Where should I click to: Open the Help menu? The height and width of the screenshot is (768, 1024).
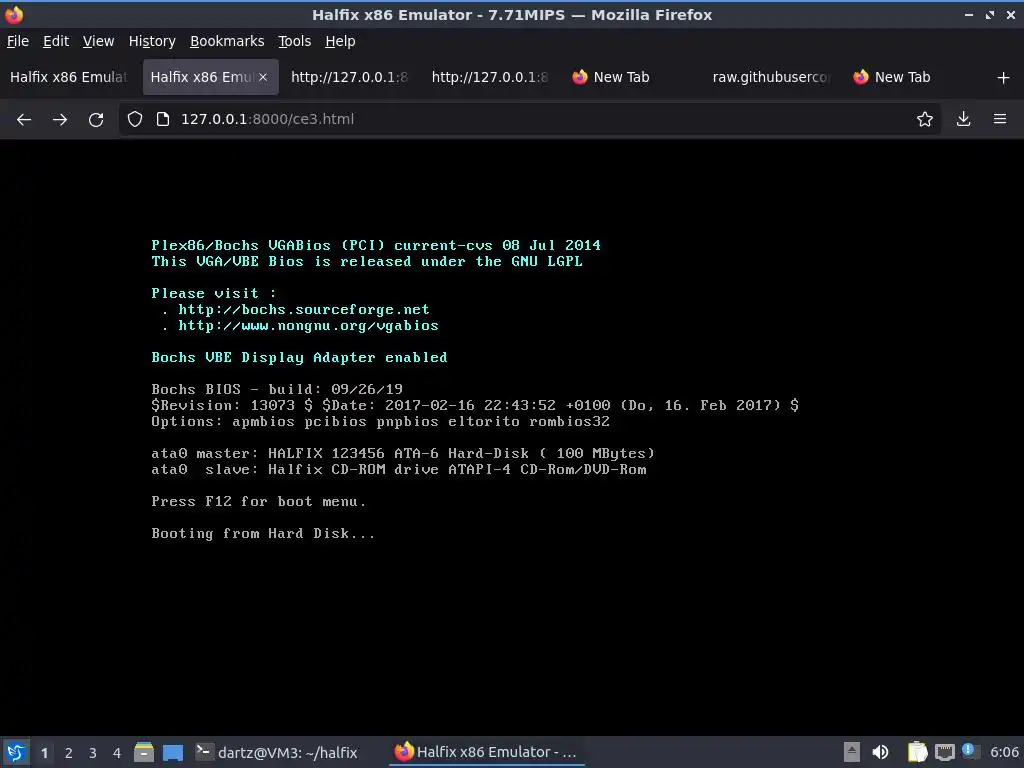click(340, 41)
